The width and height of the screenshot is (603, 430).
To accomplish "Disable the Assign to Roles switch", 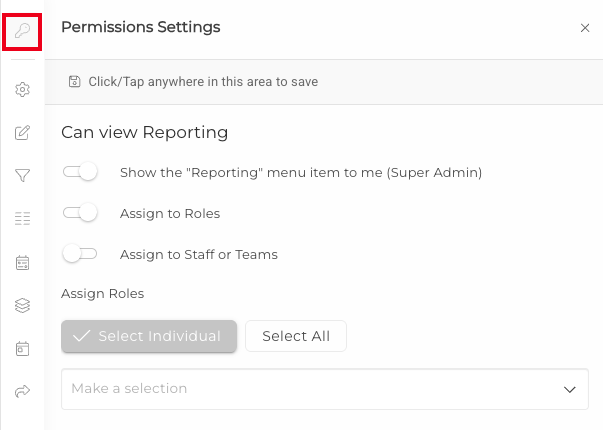I will [80, 213].
